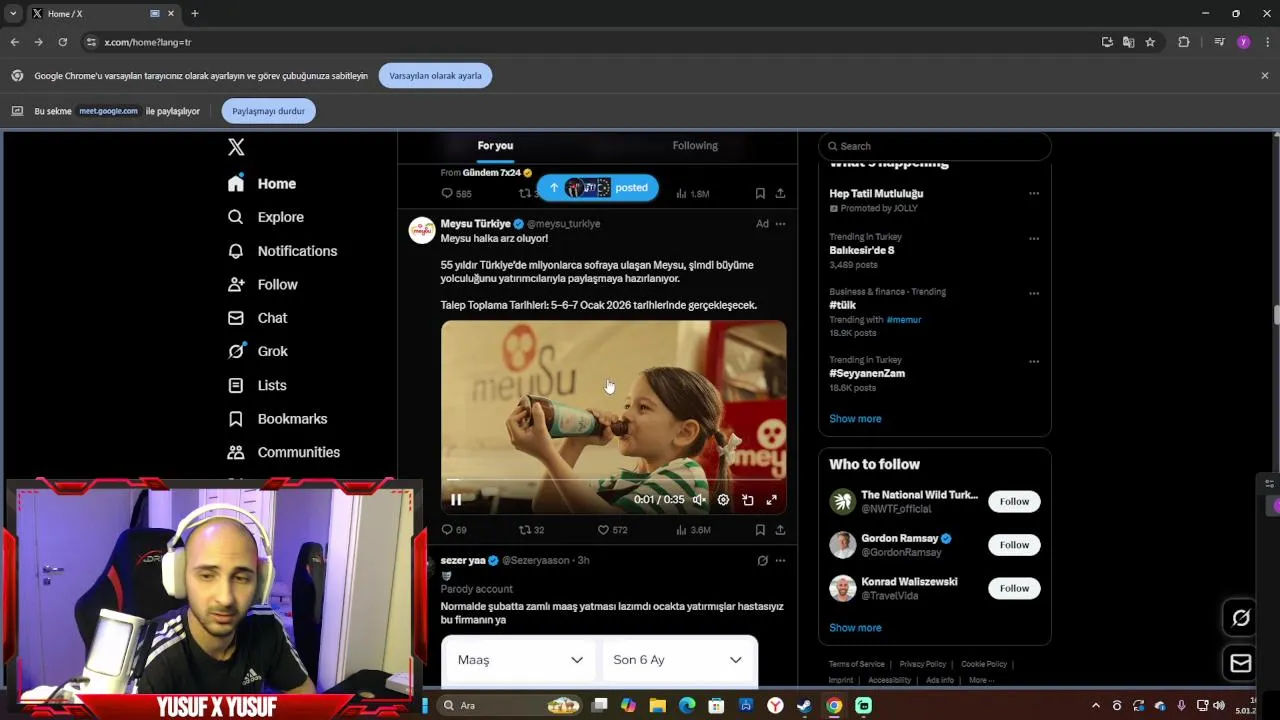Open options for Balıkesir'de 8 trend
Viewport: 1280px width, 720px height.
[x=1034, y=239]
